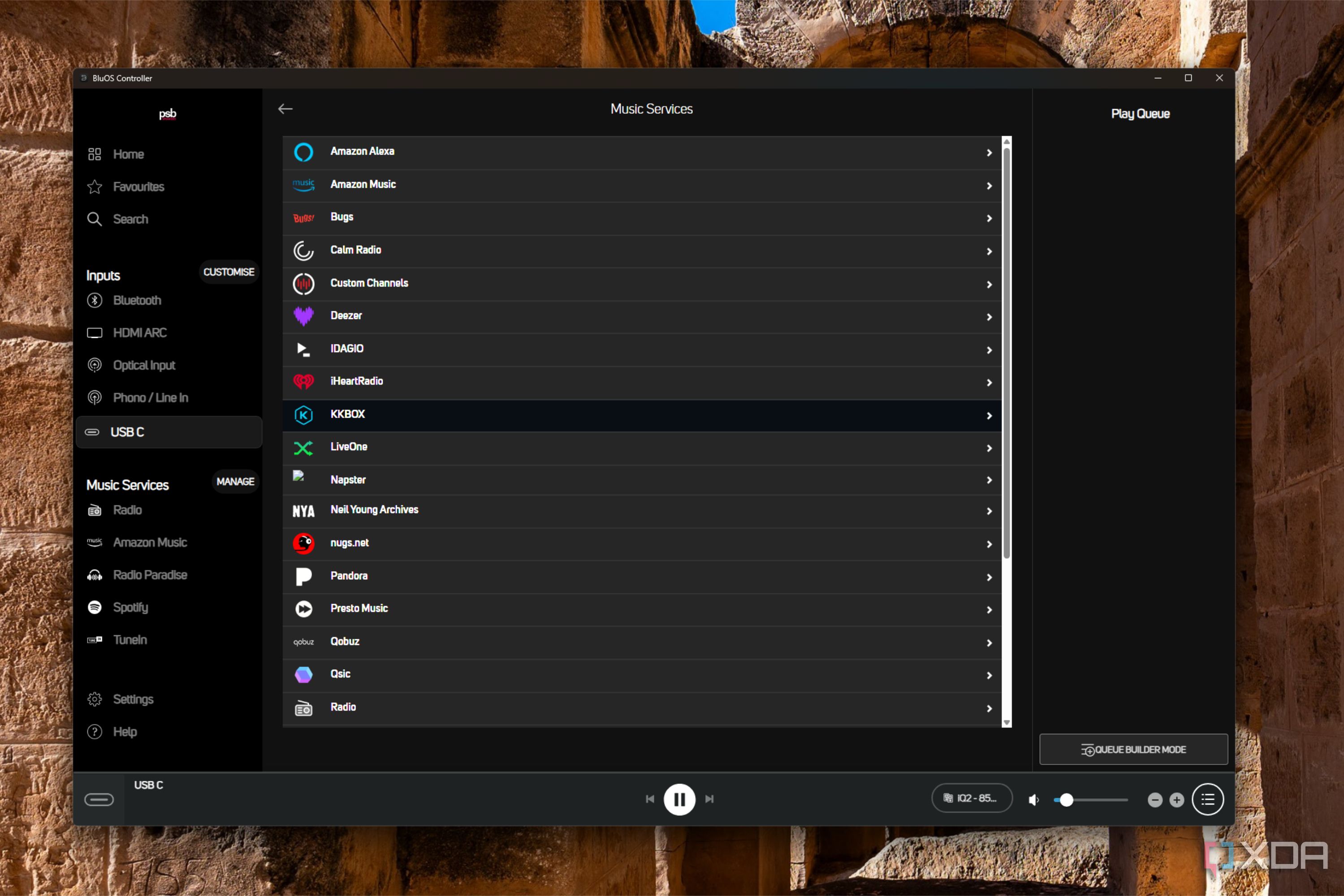This screenshot has width=1344, height=896.
Task: Expand the Amazon Music chevron
Action: [x=989, y=186]
